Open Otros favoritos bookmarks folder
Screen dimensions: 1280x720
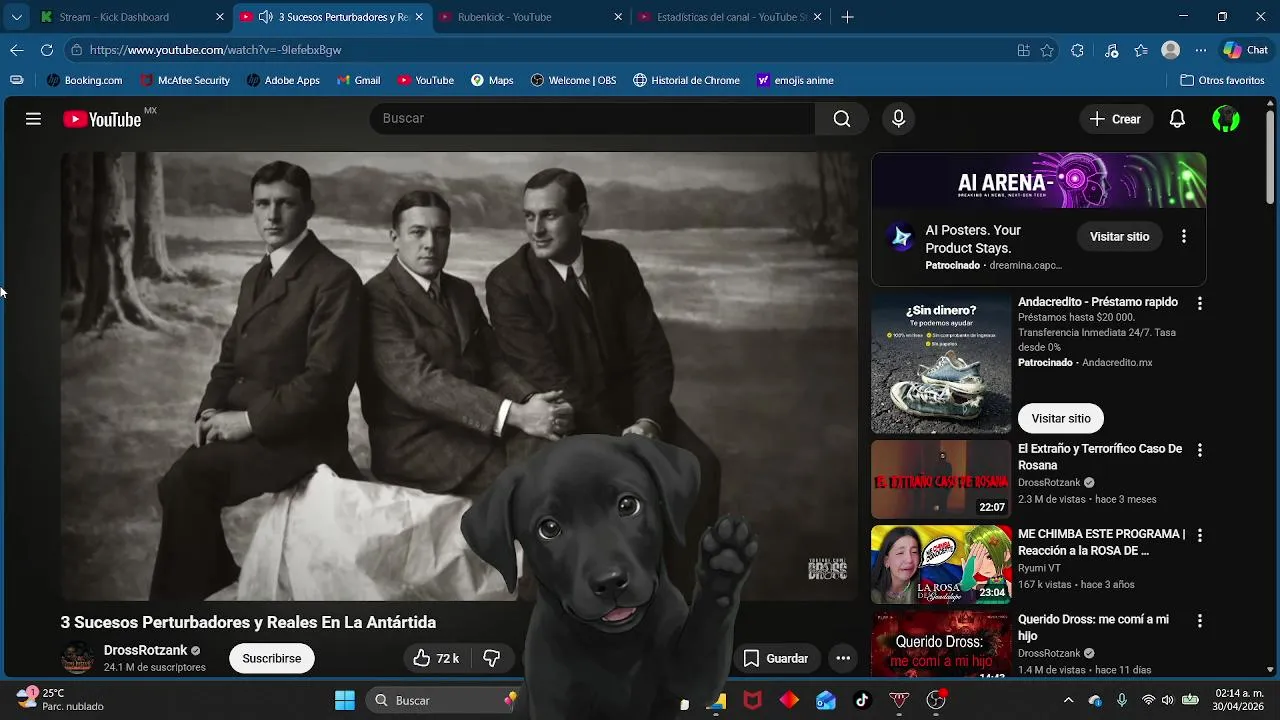pyautogui.click(x=1222, y=80)
